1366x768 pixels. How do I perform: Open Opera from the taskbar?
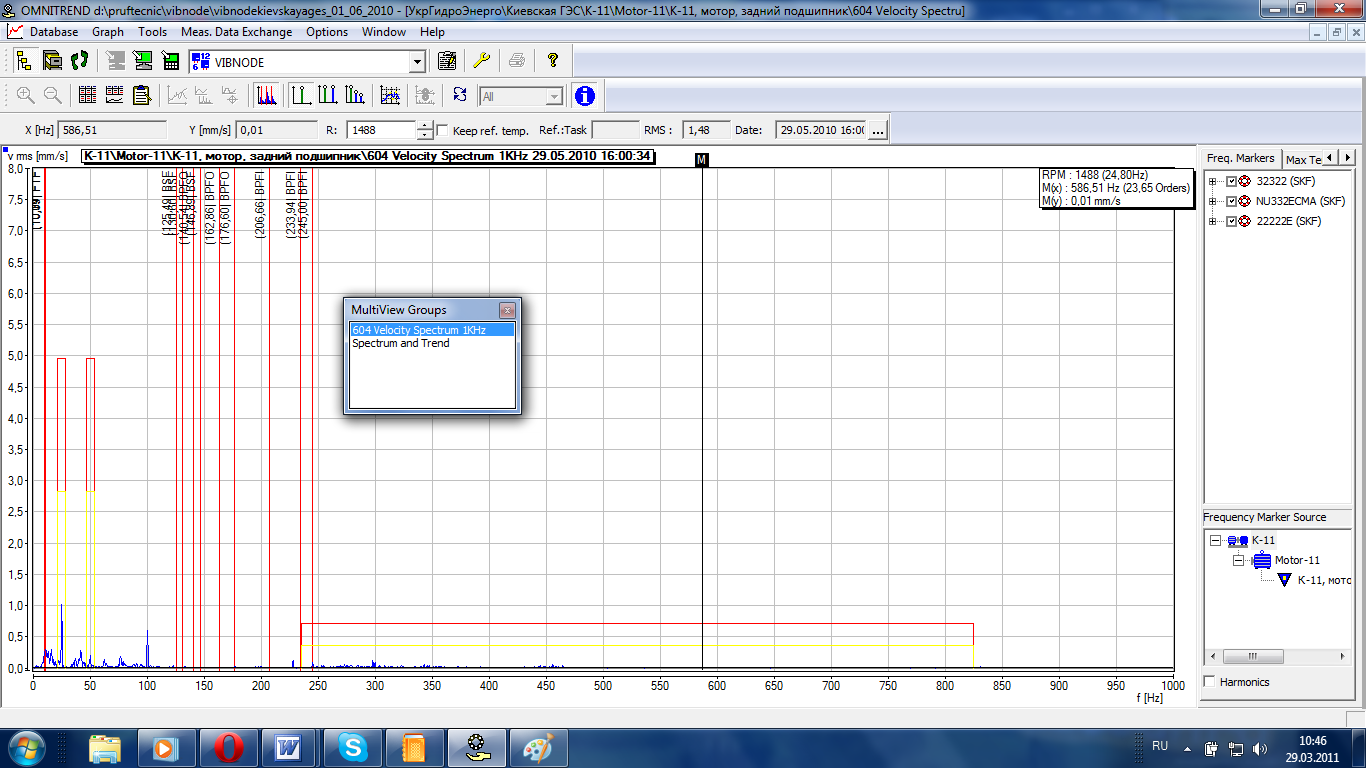click(x=229, y=747)
